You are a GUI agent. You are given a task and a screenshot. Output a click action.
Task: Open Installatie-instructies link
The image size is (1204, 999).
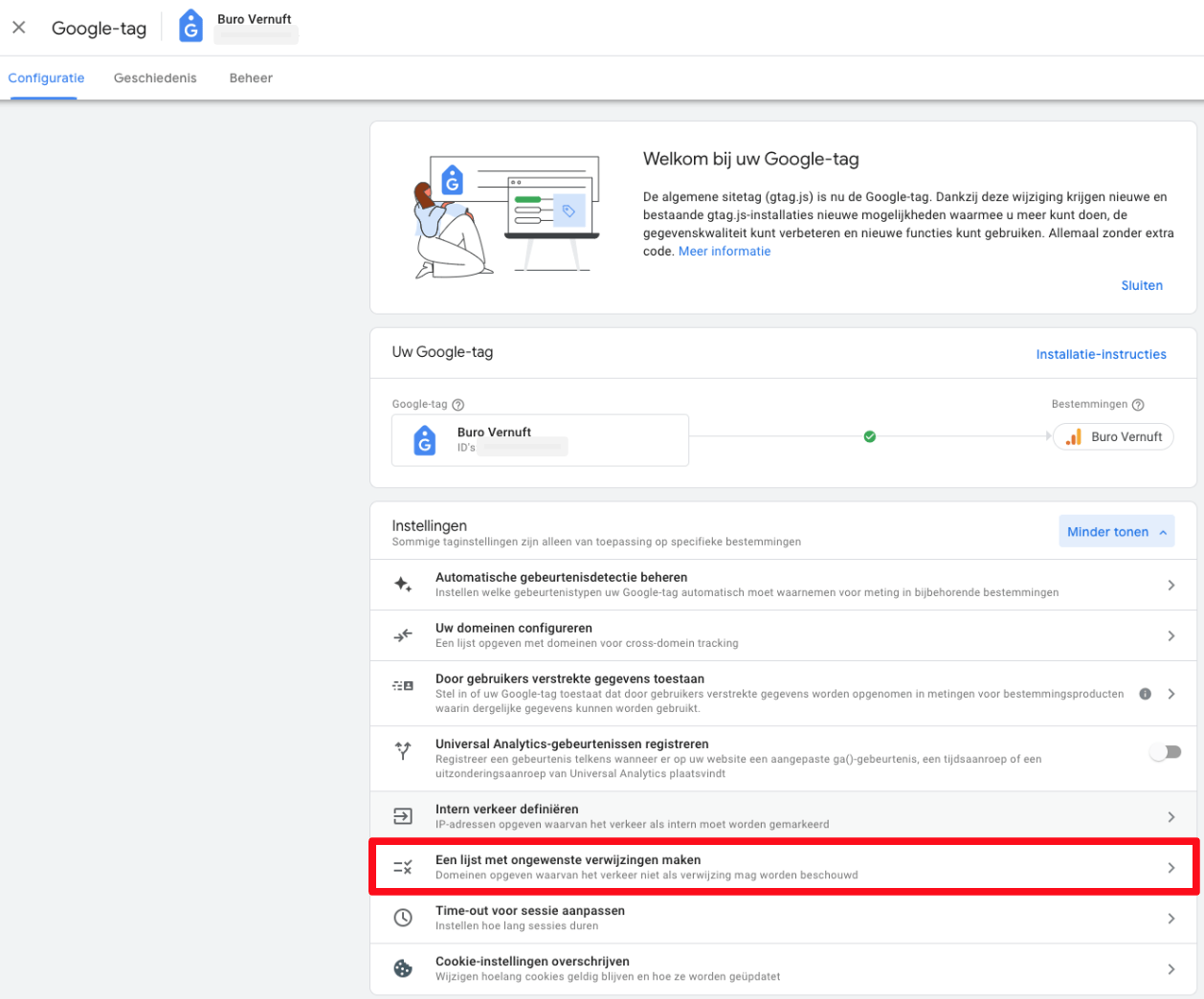tap(1101, 354)
